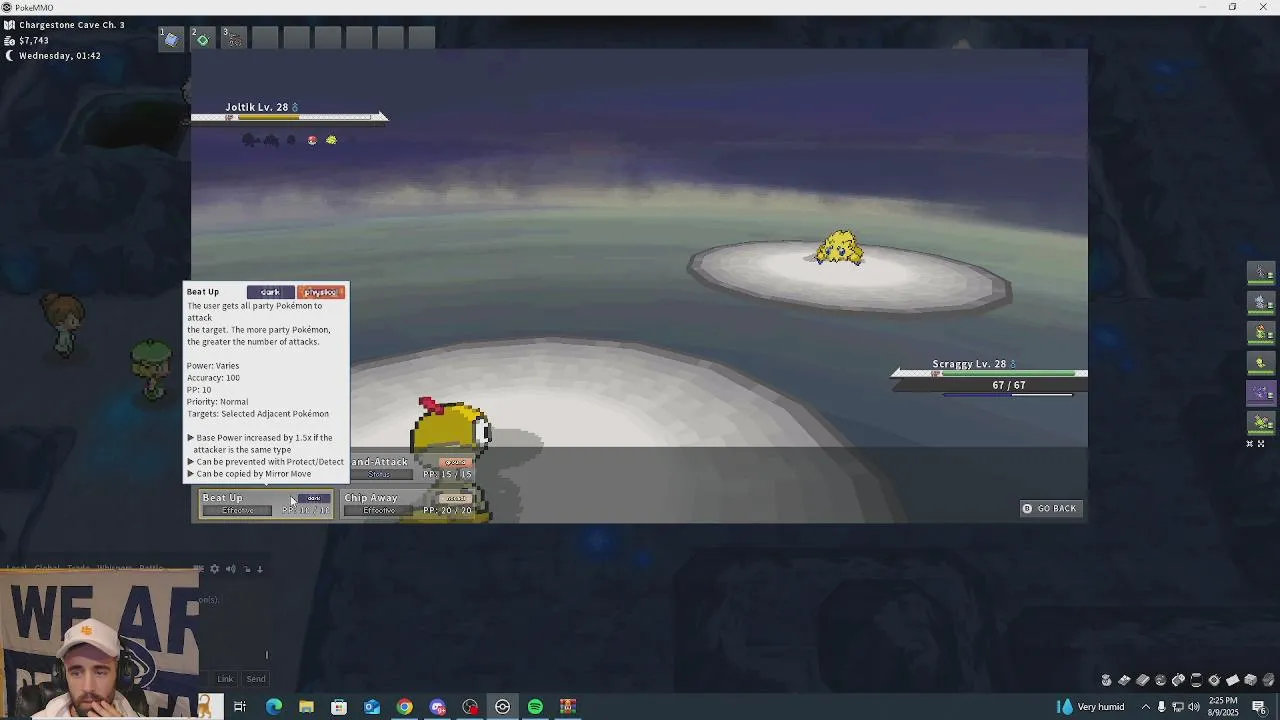Click the Poké Ball icon under Joltik
This screenshot has height=720, width=1280.
click(312, 140)
